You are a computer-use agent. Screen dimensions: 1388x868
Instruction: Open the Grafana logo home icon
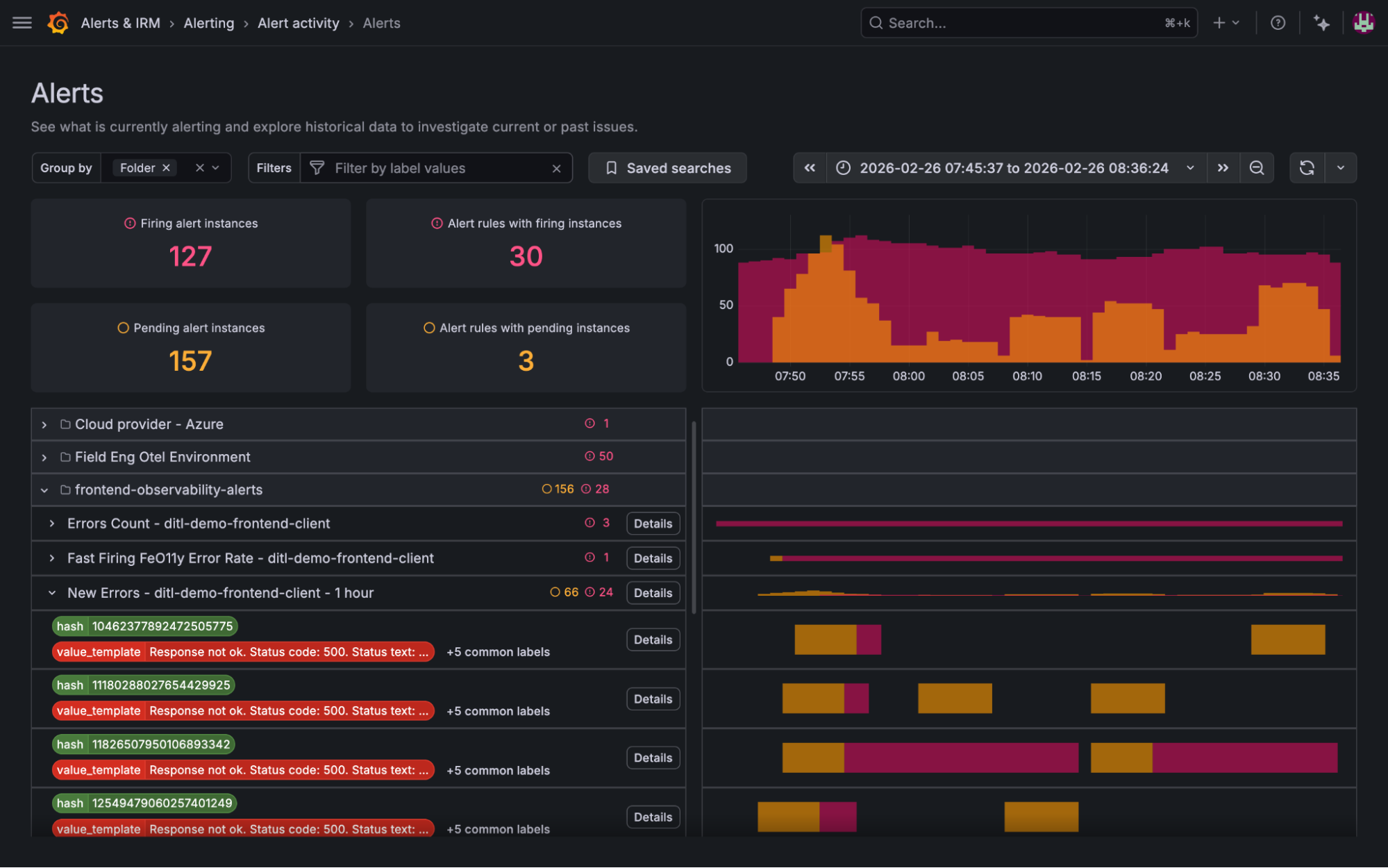point(58,22)
